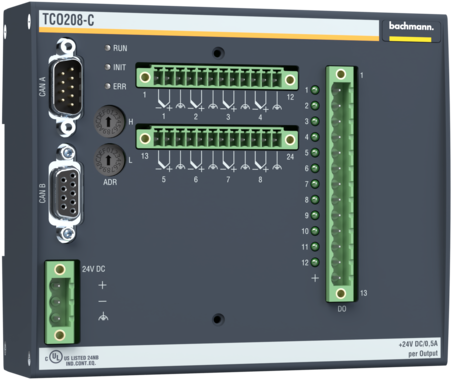This screenshot has height=380, width=453.
Task: Select the CAN B female D-sub connector
Action: (x=66, y=194)
